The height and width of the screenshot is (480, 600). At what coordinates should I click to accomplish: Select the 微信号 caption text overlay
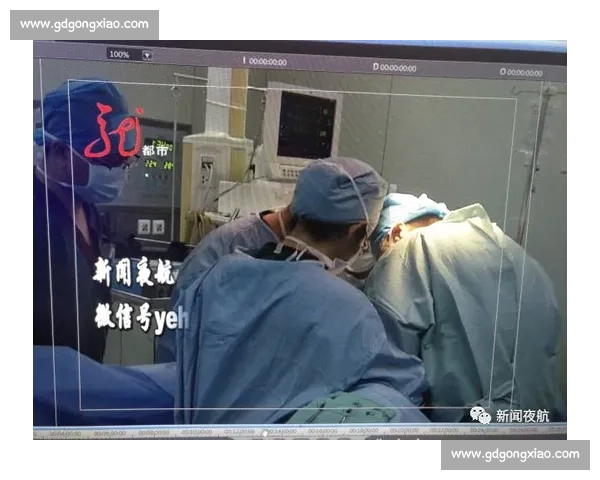(x=140, y=317)
